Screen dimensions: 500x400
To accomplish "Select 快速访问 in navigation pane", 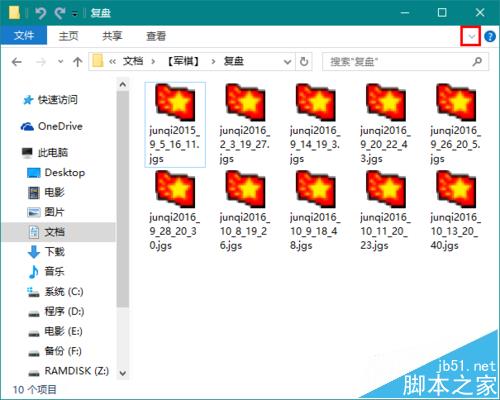I will pyautogui.click(x=58, y=99).
